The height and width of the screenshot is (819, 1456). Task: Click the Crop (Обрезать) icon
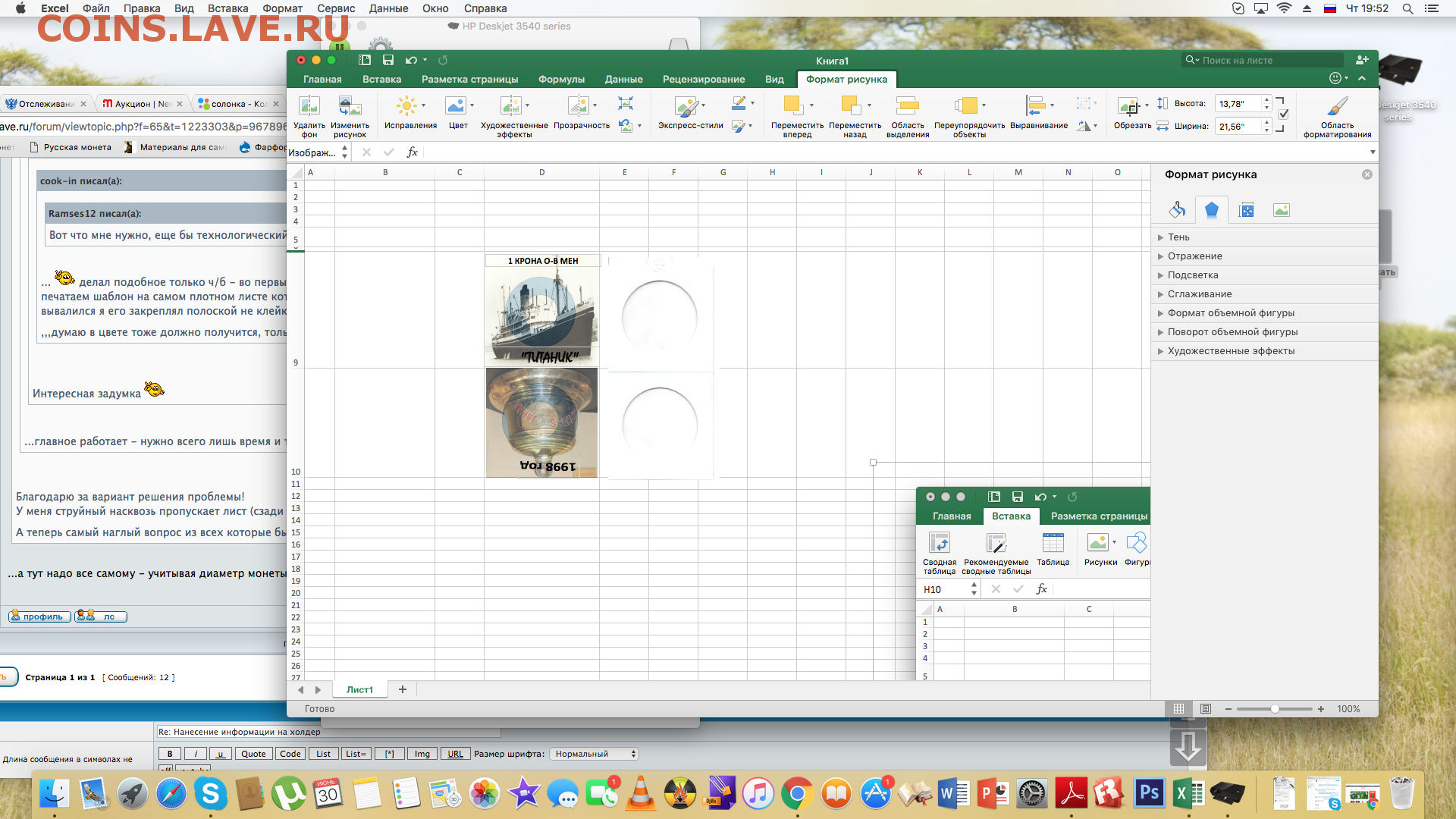pyautogui.click(x=1129, y=105)
